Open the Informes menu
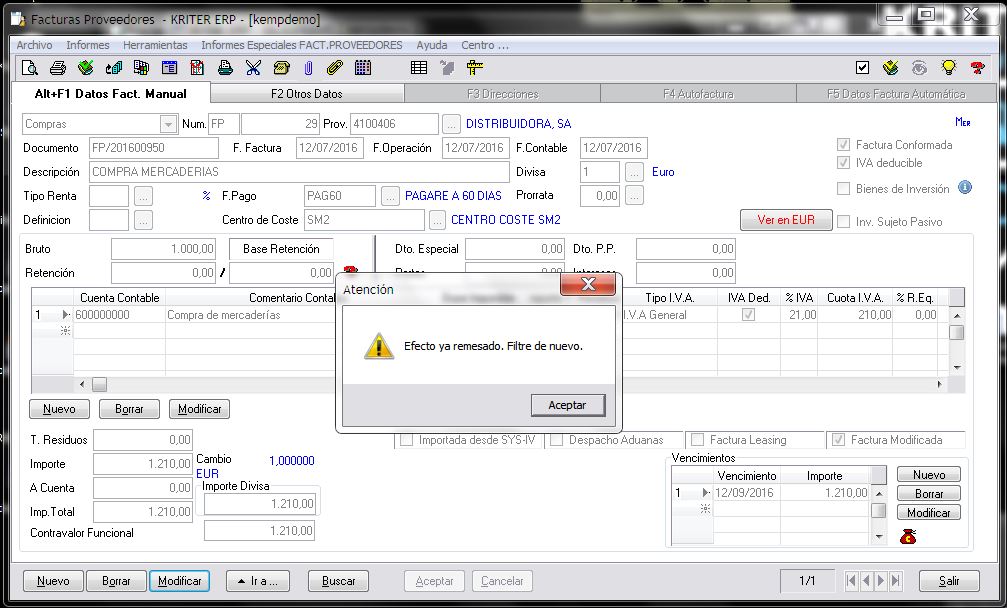Image resolution: width=1007 pixels, height=608 pixels. coord(88,45)
